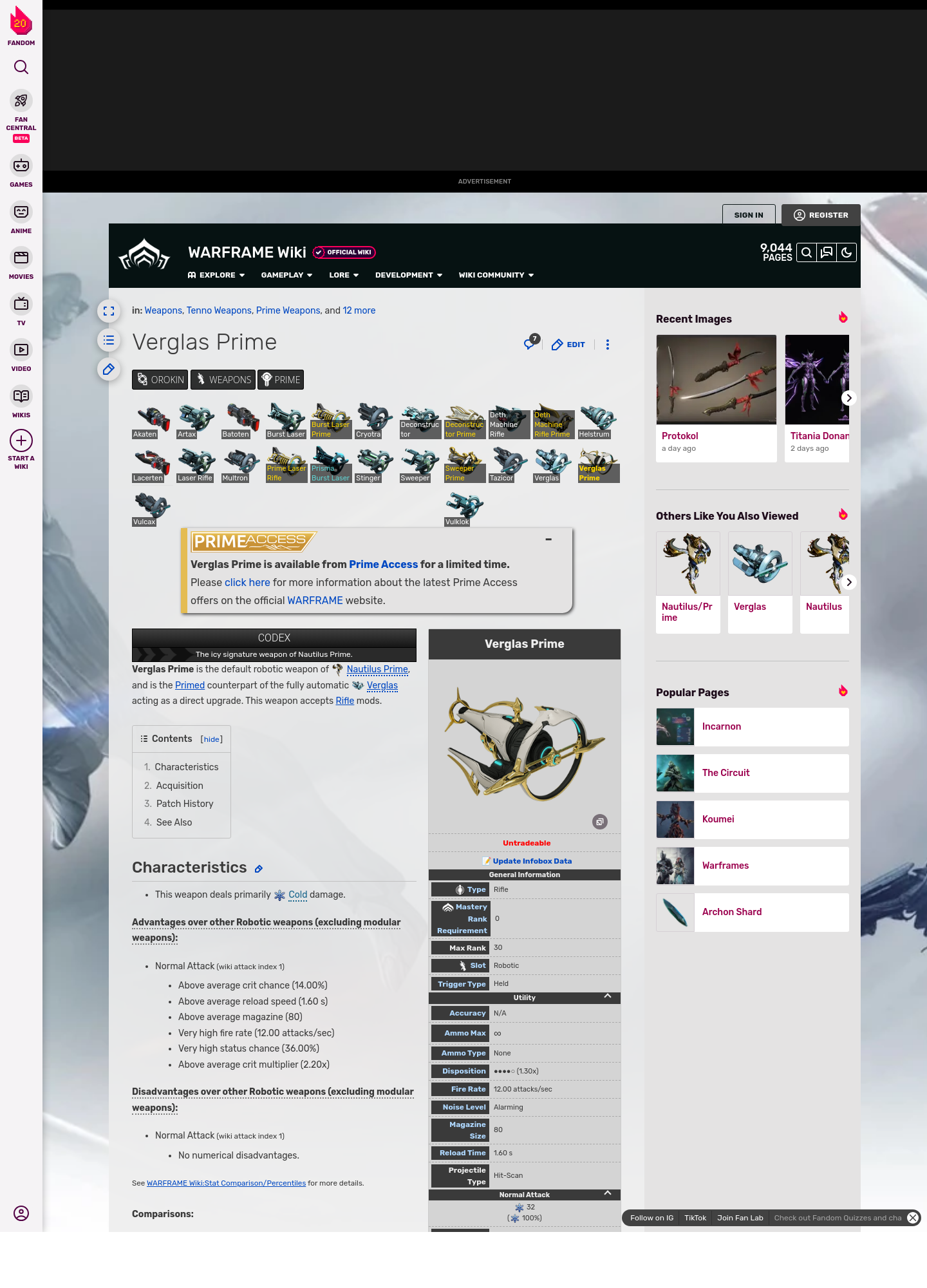
Task: Open the Development dropdown menu
Action: [409, 275]
